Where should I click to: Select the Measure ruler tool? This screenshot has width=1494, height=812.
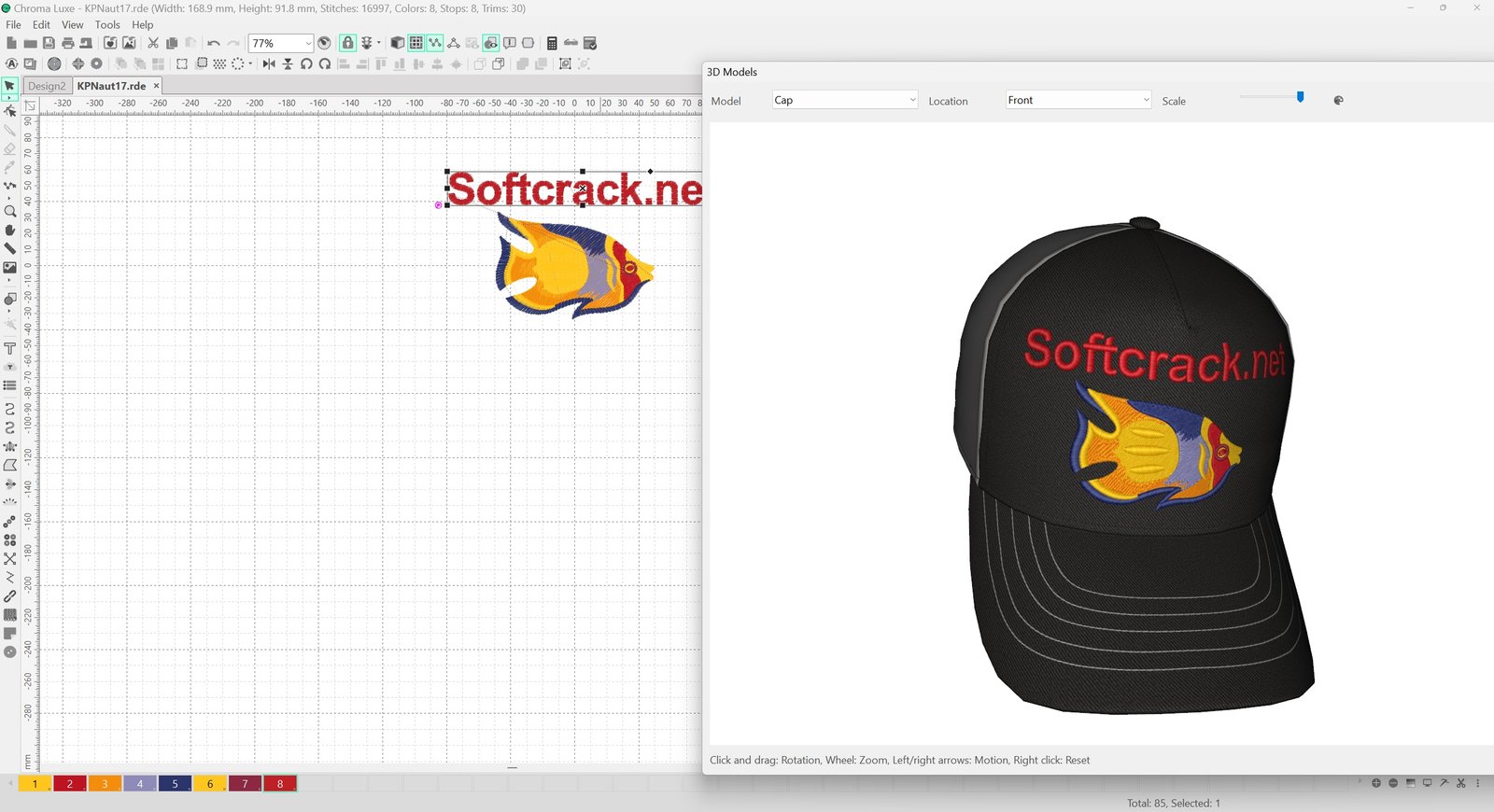point(10,248)
